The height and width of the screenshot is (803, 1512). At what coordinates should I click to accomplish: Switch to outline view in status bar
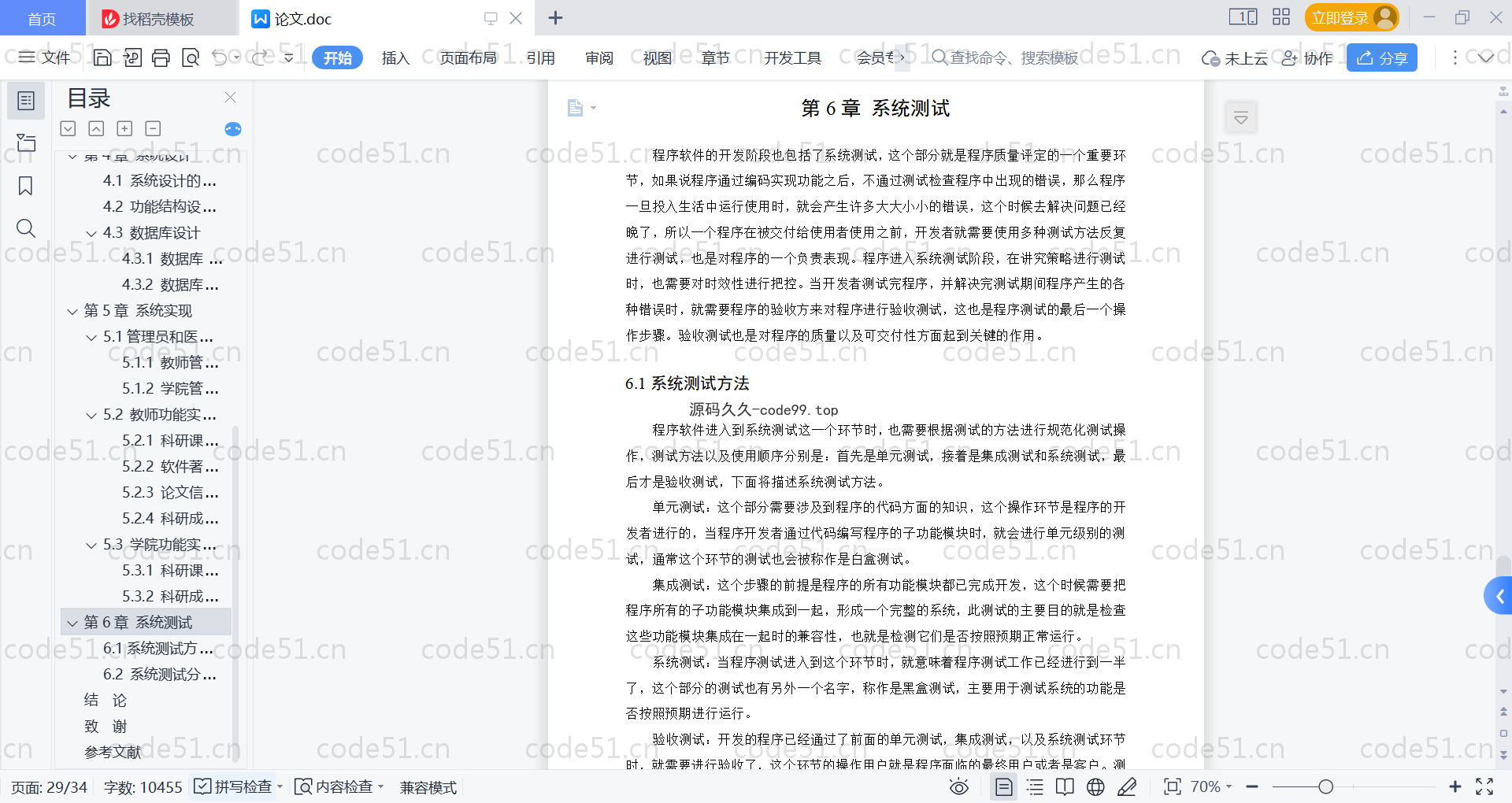tap(1035, 786)
